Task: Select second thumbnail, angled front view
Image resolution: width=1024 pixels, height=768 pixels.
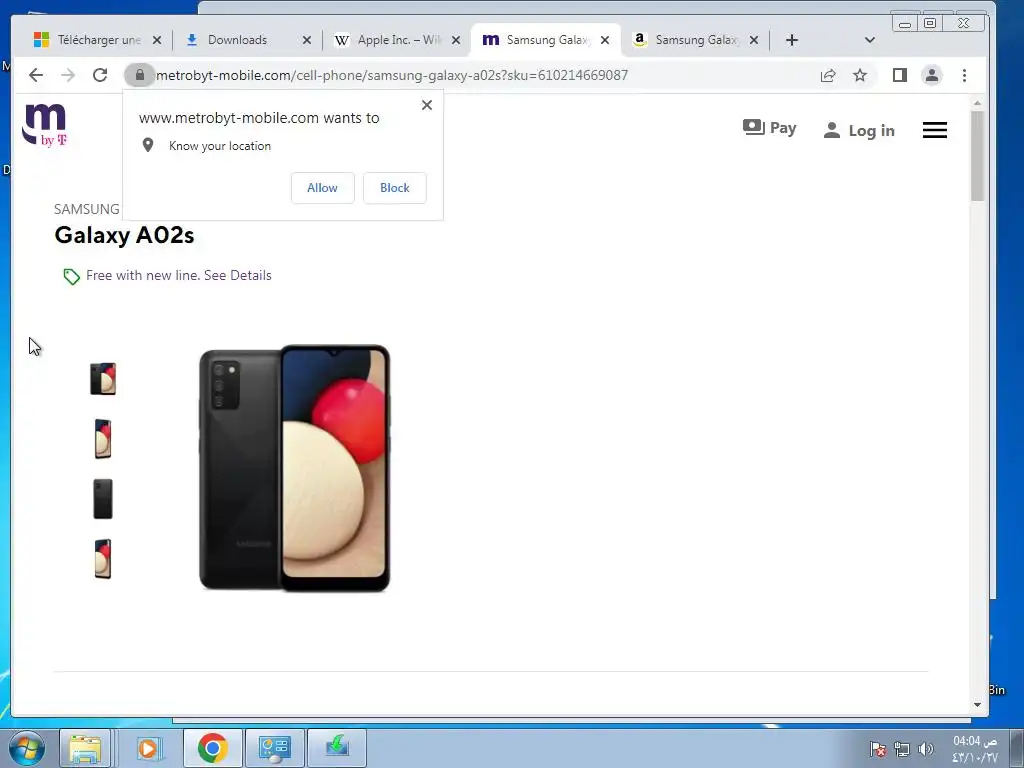Action: click(x=103, y=439)
